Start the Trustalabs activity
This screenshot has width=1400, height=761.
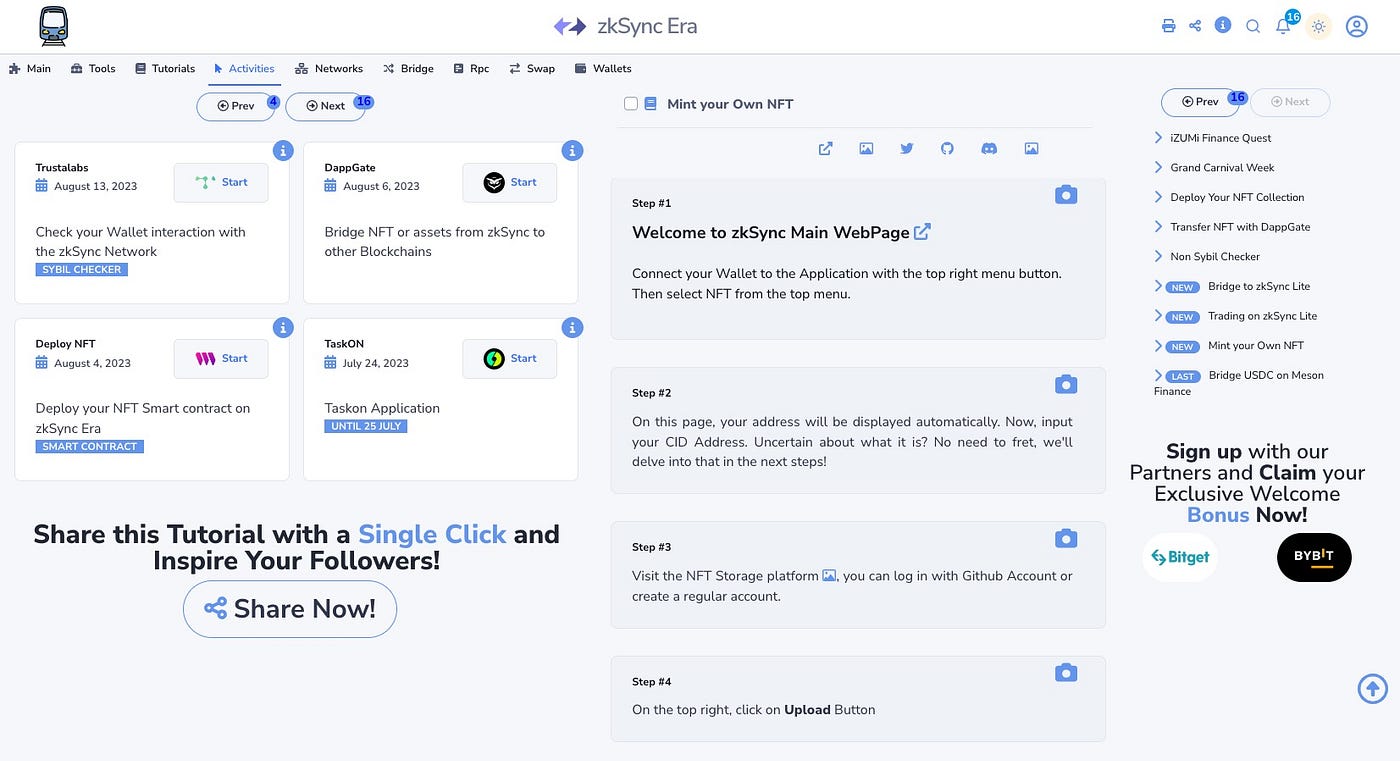221,182
